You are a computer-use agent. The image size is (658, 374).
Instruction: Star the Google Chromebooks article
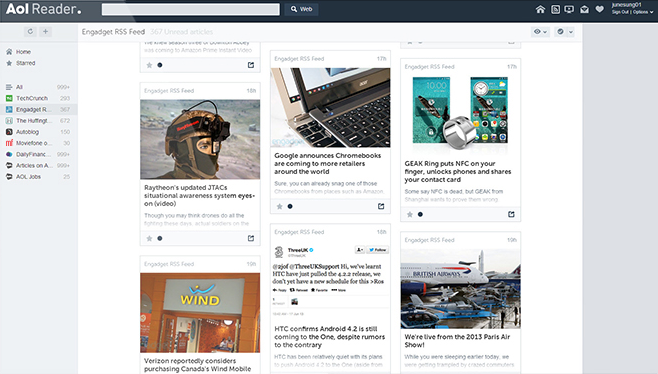279,206
